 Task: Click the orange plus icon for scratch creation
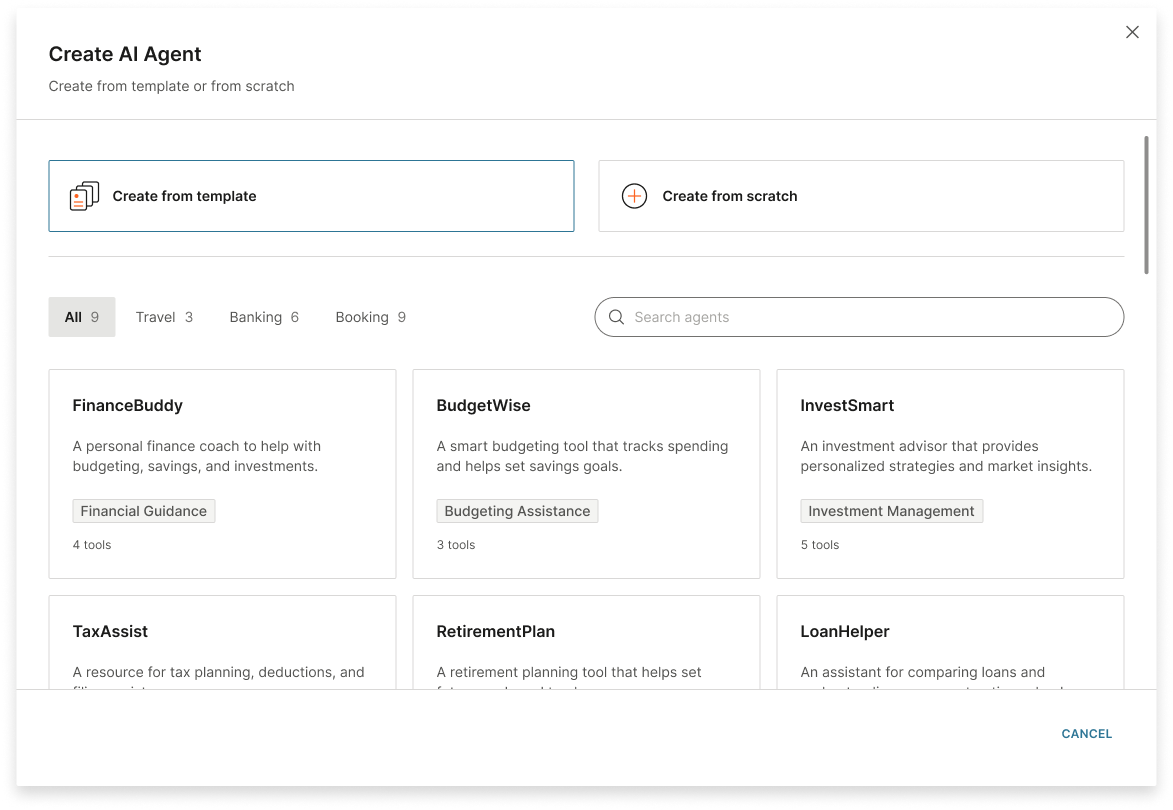pos(634,196)
